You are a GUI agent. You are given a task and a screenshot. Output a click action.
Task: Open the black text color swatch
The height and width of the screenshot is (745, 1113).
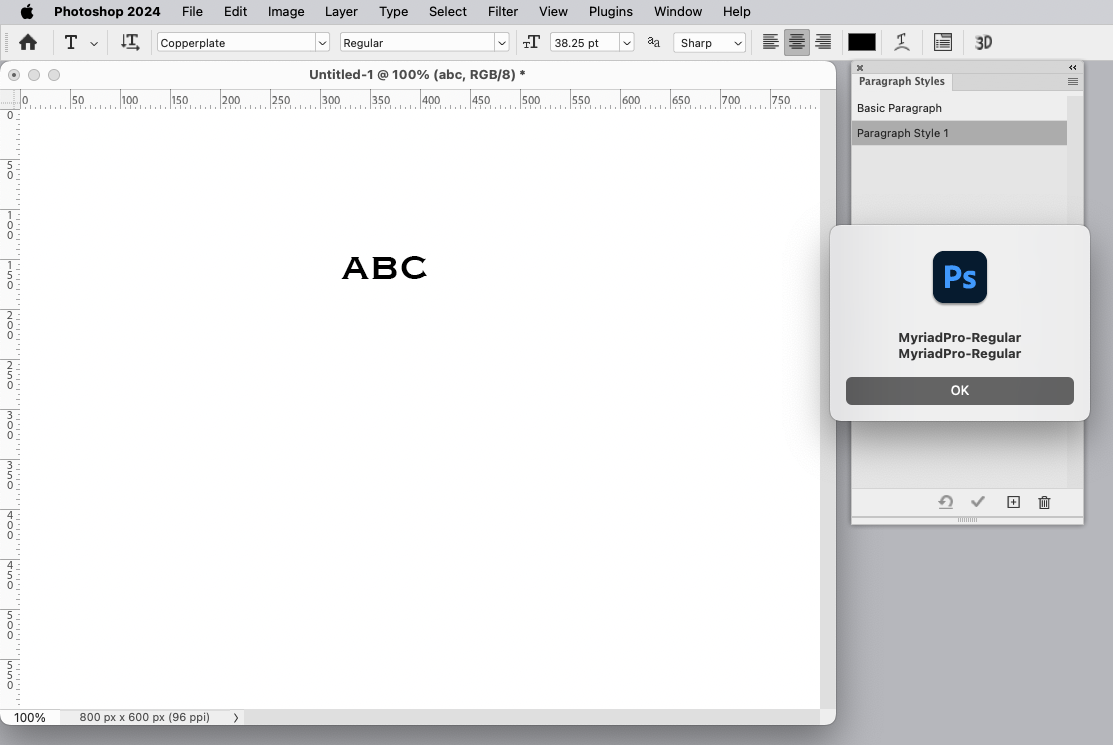(862, 43)
